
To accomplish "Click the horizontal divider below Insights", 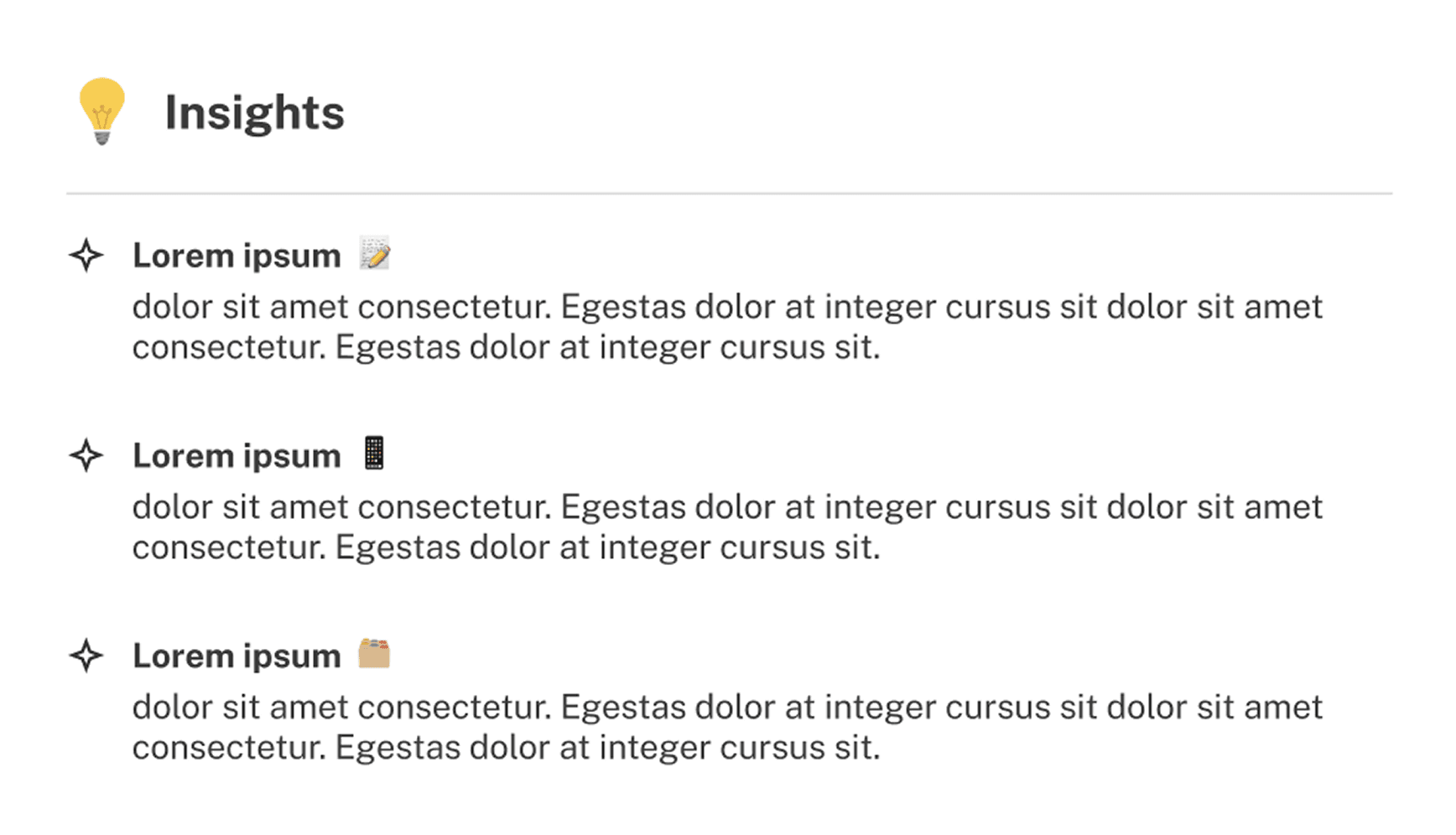I will tap(729, 194).
